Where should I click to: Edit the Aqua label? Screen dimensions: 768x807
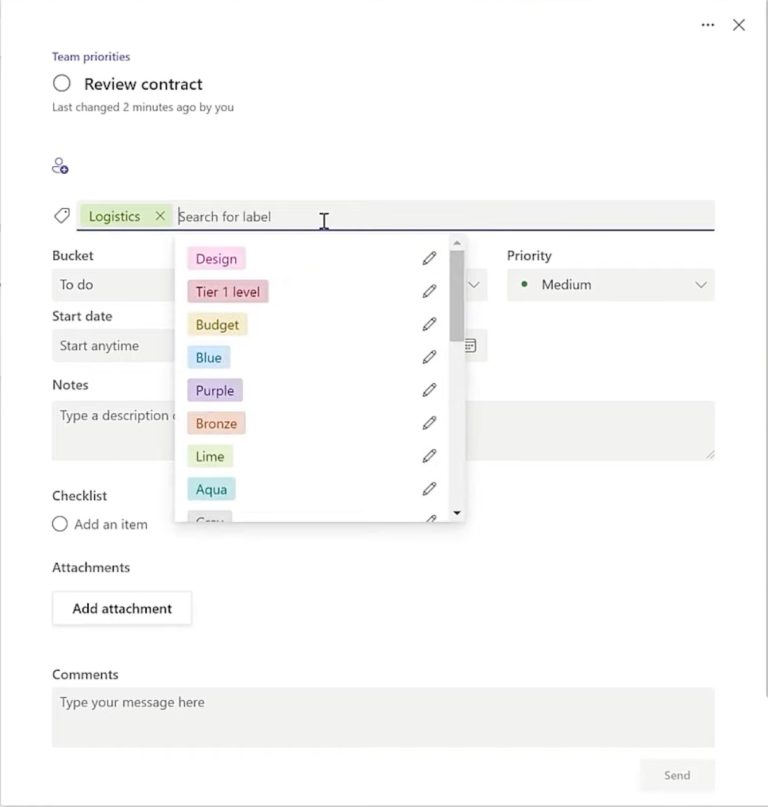pos(429,489)
